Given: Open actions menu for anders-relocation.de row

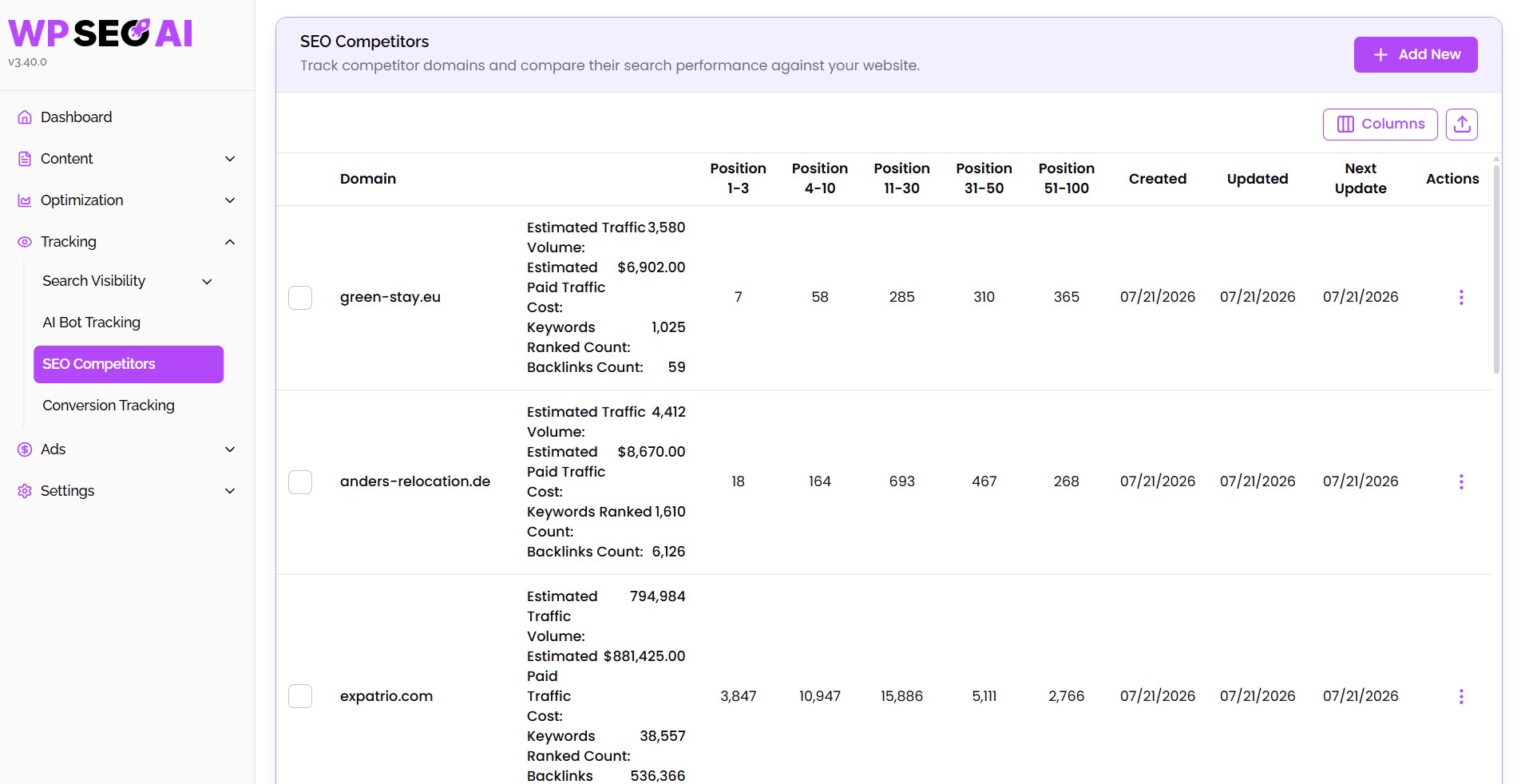Looking at the screenshot, I should [1461, 481].
